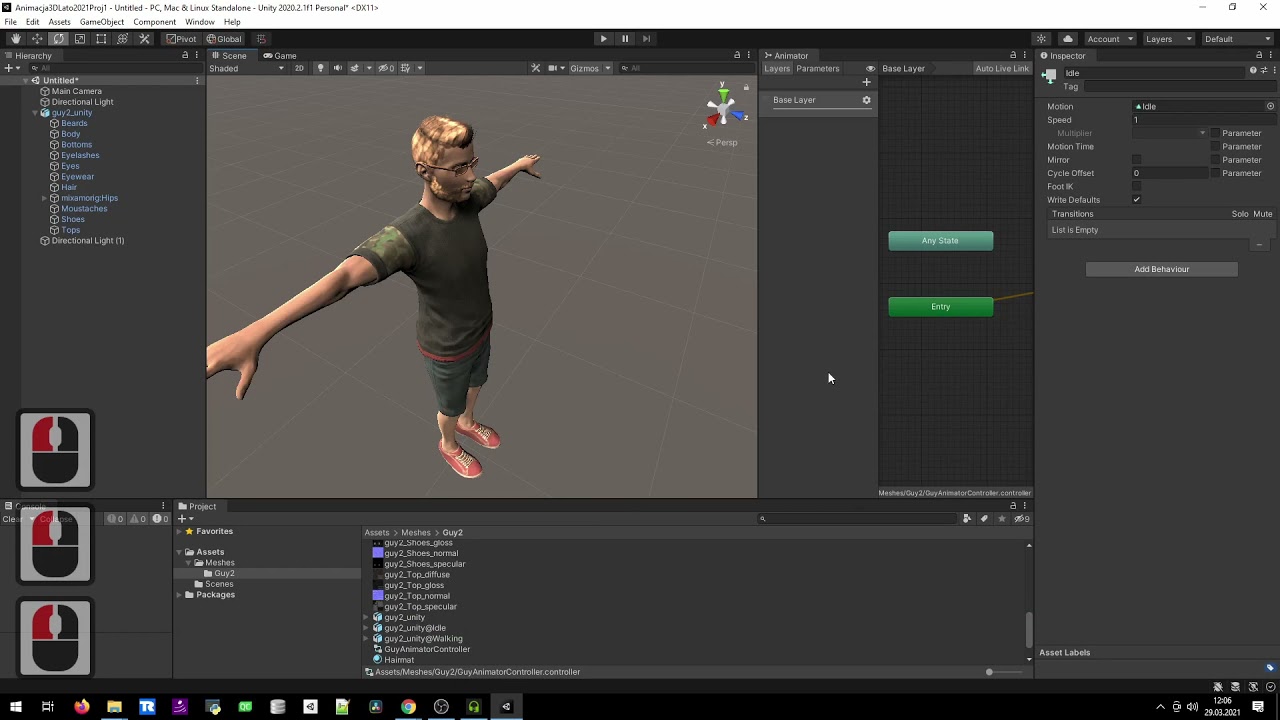Open the Window menu
This screenshot has width=1280, height=720.
200,22
